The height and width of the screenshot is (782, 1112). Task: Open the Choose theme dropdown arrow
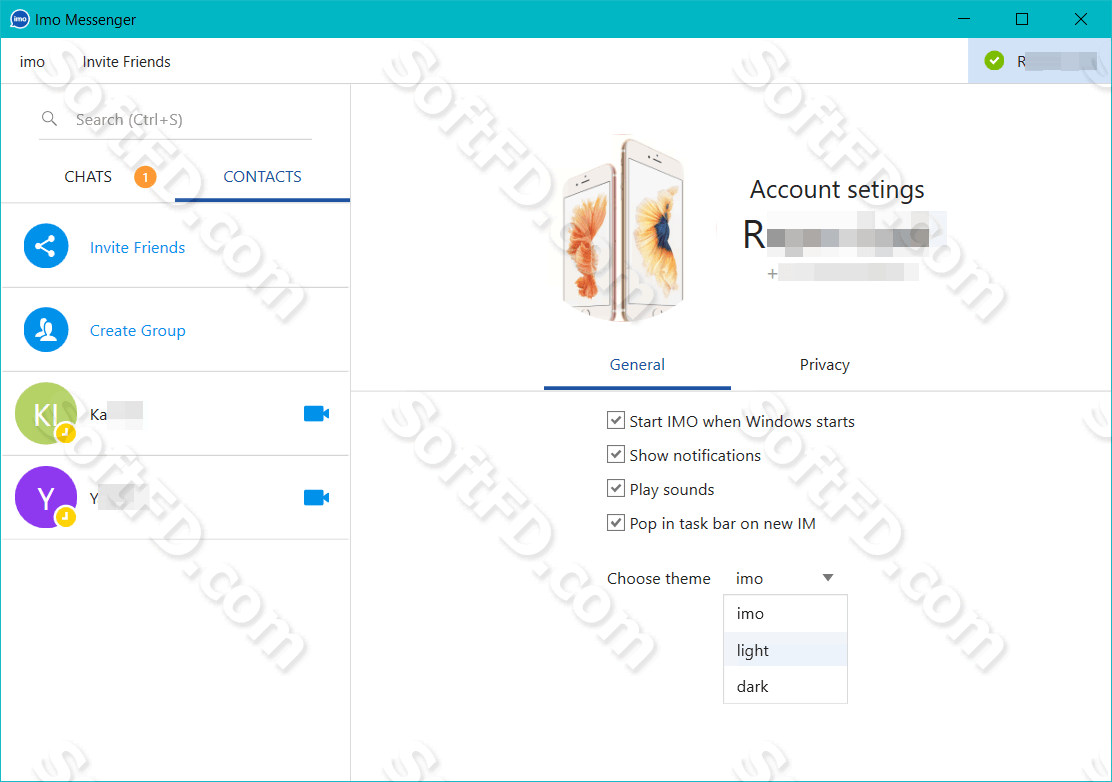(x=828, y=578)
